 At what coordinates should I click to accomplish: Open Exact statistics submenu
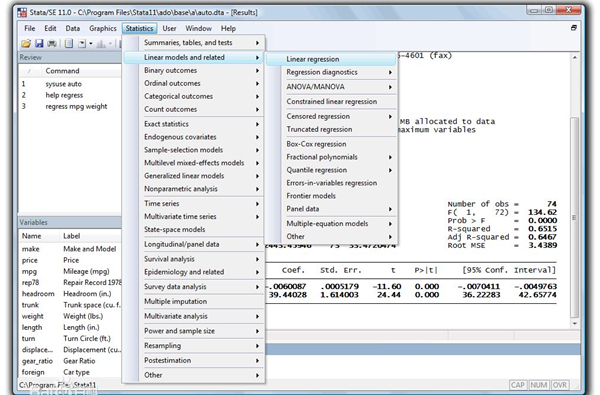(x=193, y=124)
